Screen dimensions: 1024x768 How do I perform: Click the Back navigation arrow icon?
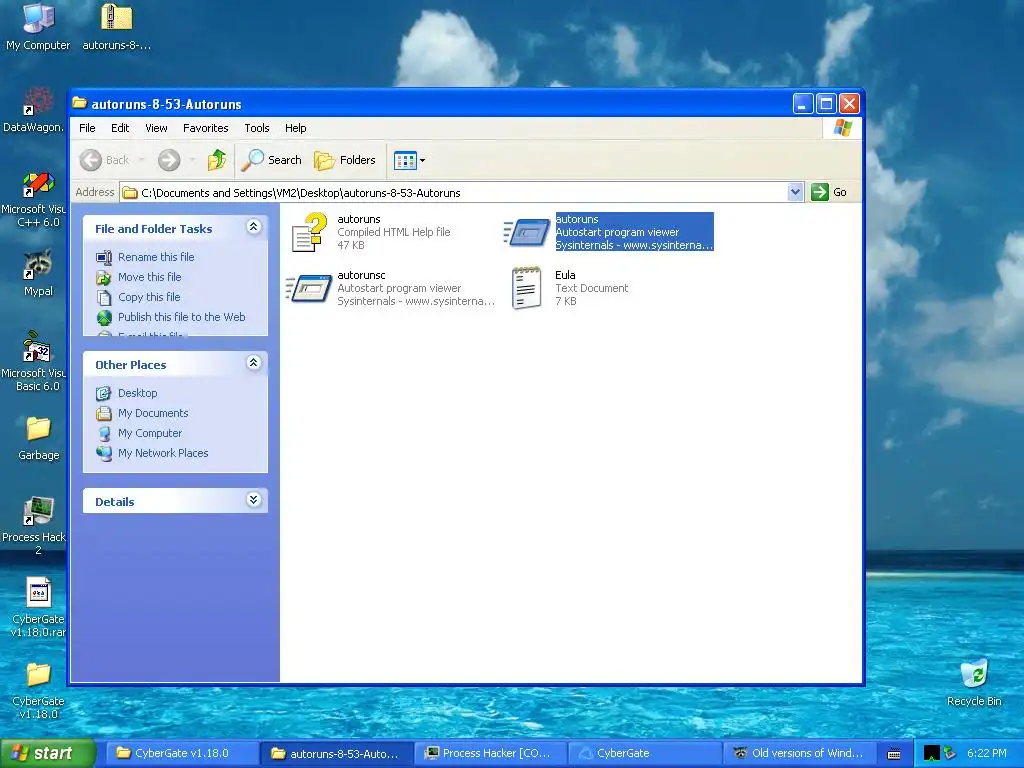pyautogui.click(x=91, y=160)
